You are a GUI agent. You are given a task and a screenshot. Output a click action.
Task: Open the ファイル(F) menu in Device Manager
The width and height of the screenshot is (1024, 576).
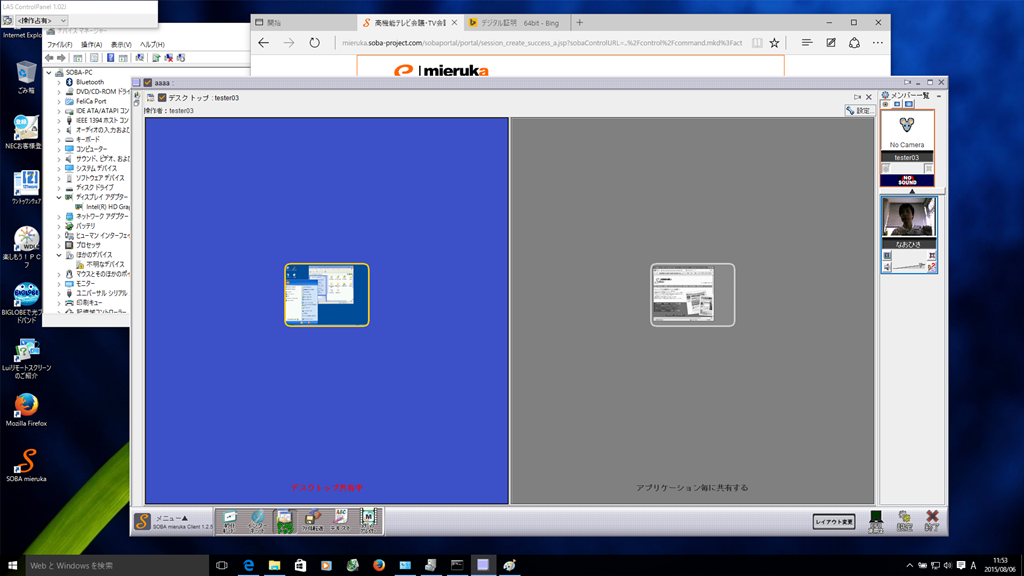pos(59,44)
